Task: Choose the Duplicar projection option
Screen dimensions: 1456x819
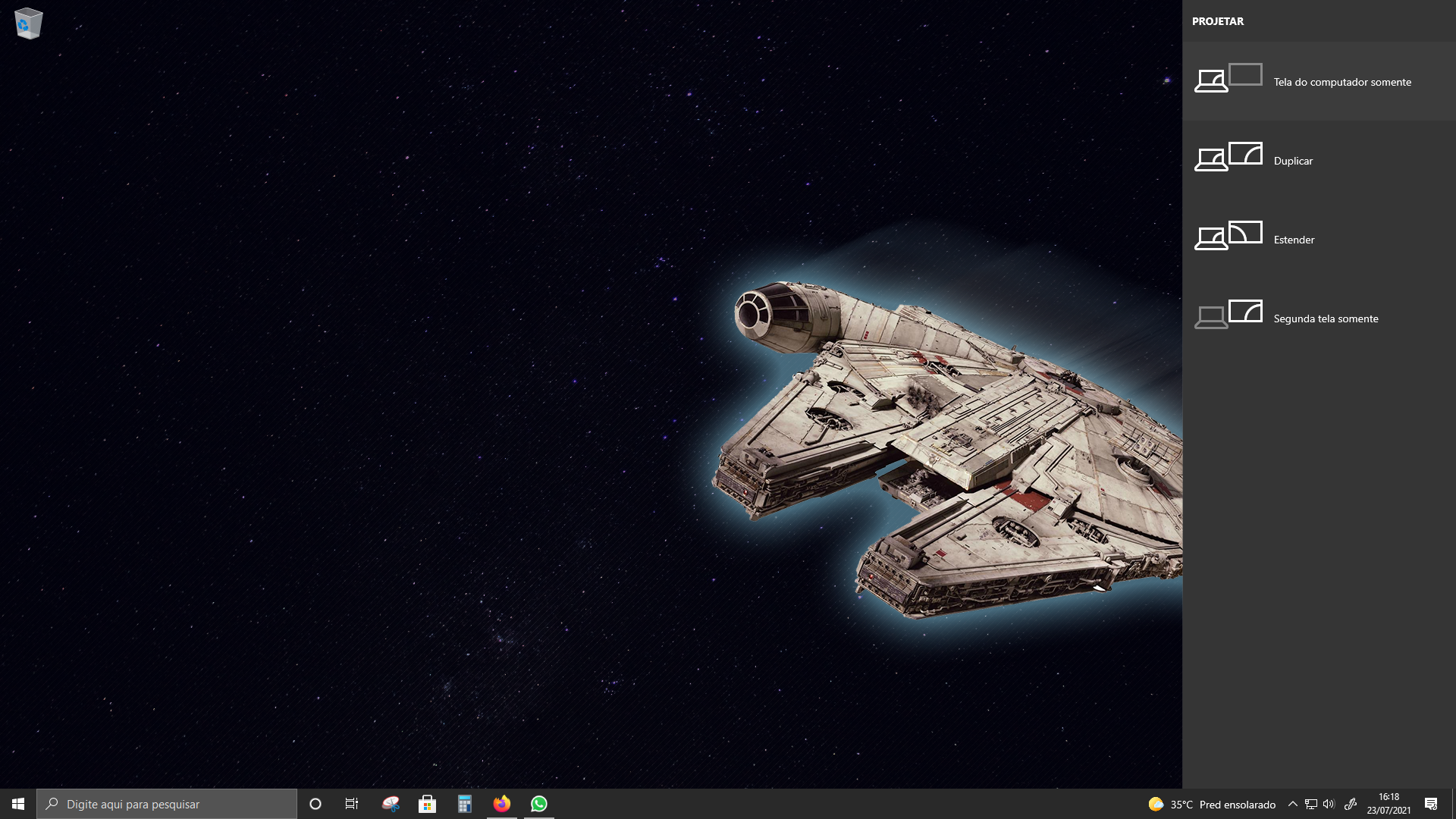Action: 1319,160
